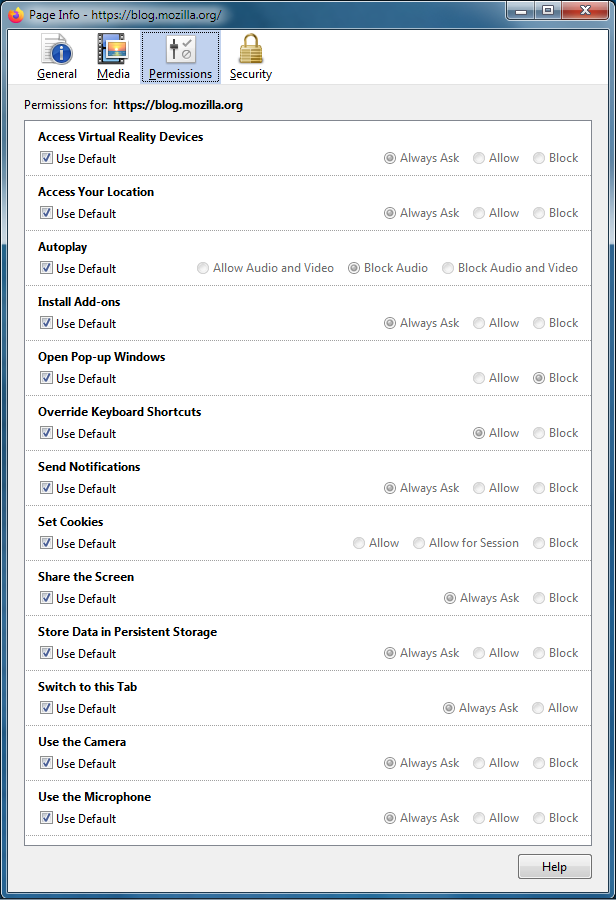
Task: Disable Use Default for Use the Camera
Action: click(x=46, y=763)
